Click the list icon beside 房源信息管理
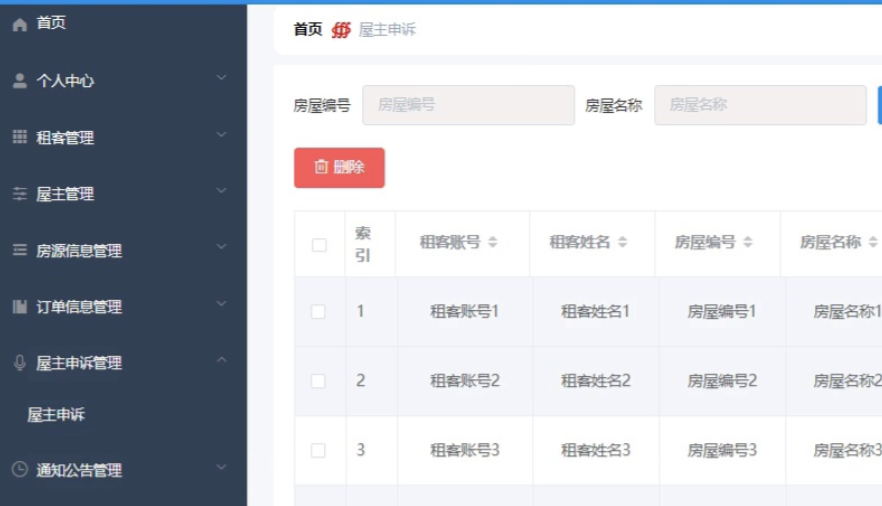This screenshot has height=506, width=882. (x=20, y=250)
